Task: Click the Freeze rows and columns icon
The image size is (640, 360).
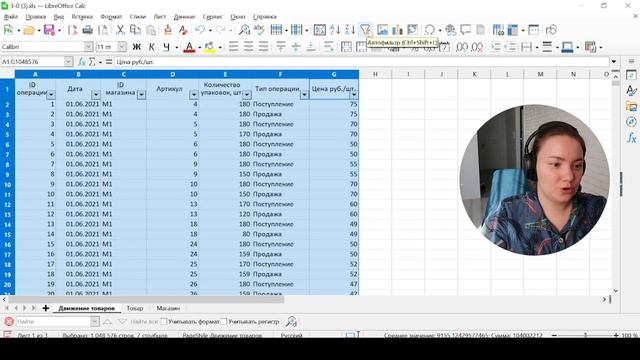Action: click(513, 30)
